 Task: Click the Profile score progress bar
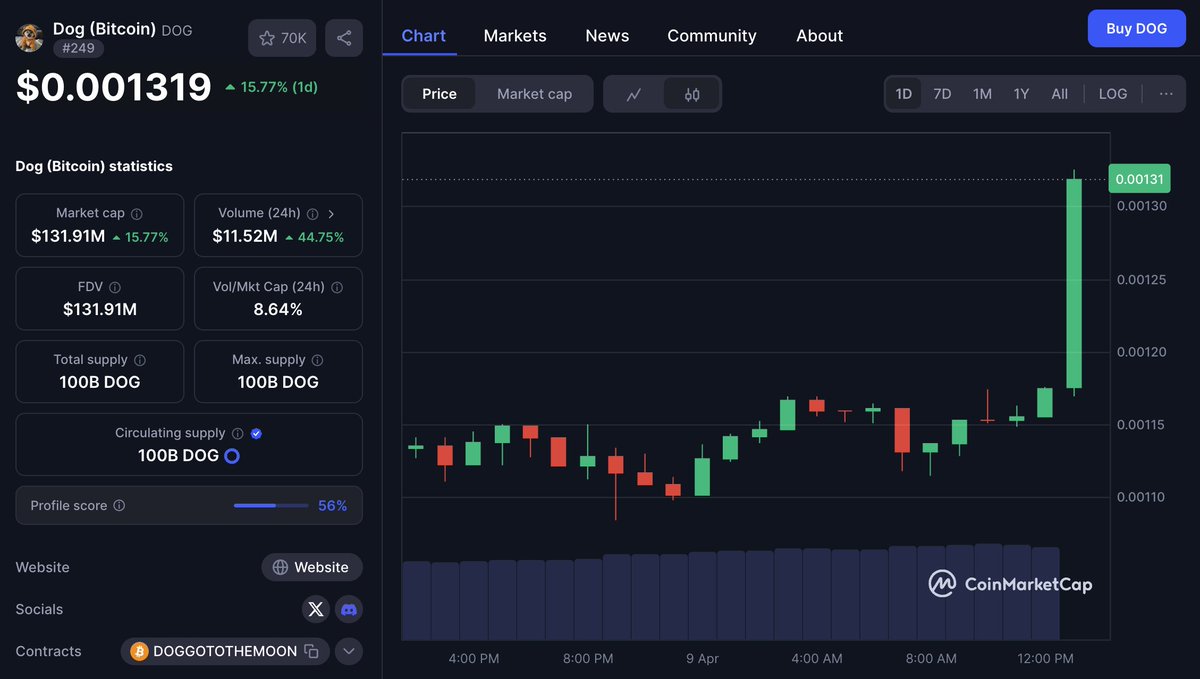click(270, 505)
